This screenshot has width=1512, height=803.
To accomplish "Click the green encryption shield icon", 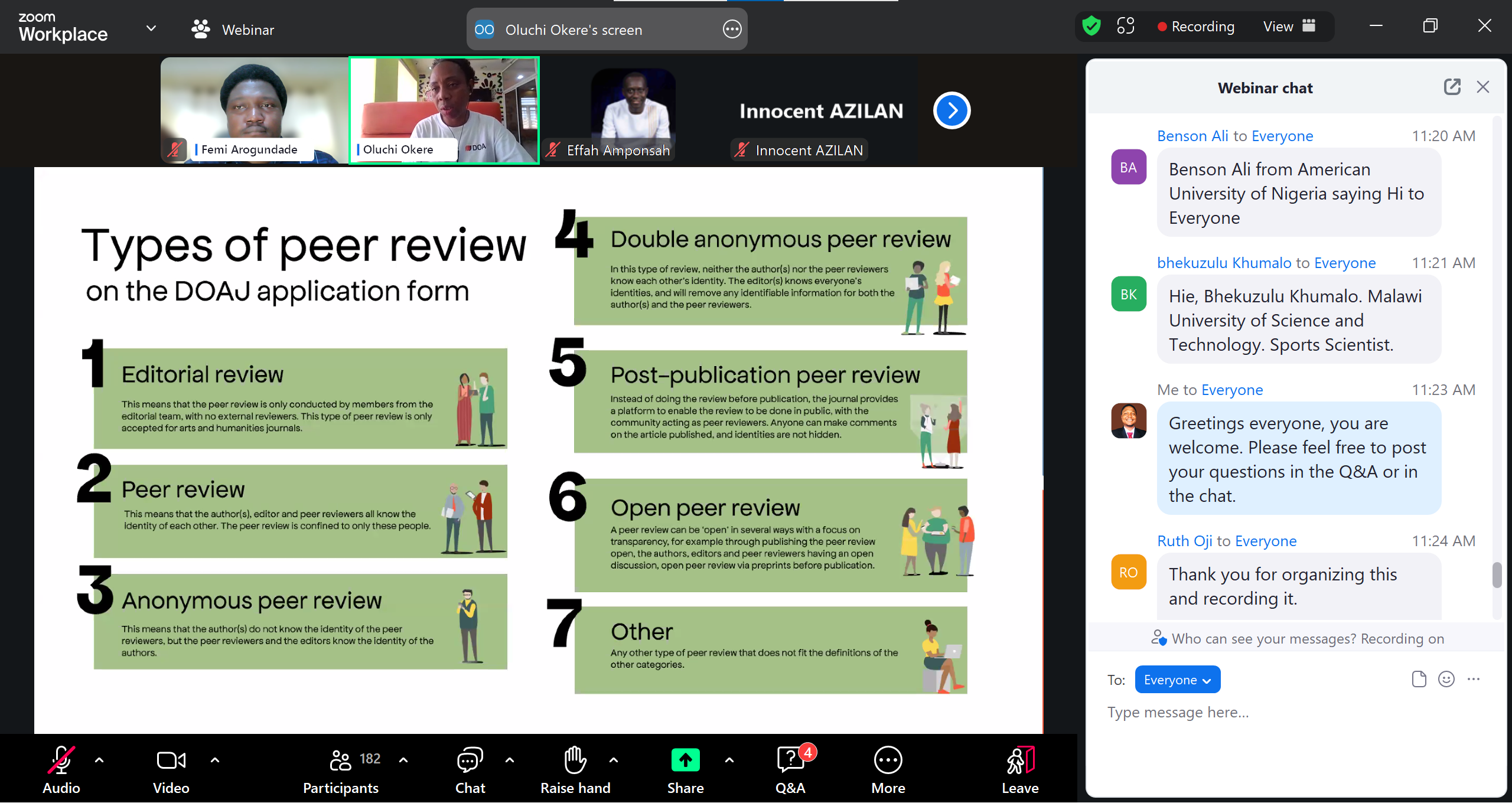I will [x=1091, y=26].
